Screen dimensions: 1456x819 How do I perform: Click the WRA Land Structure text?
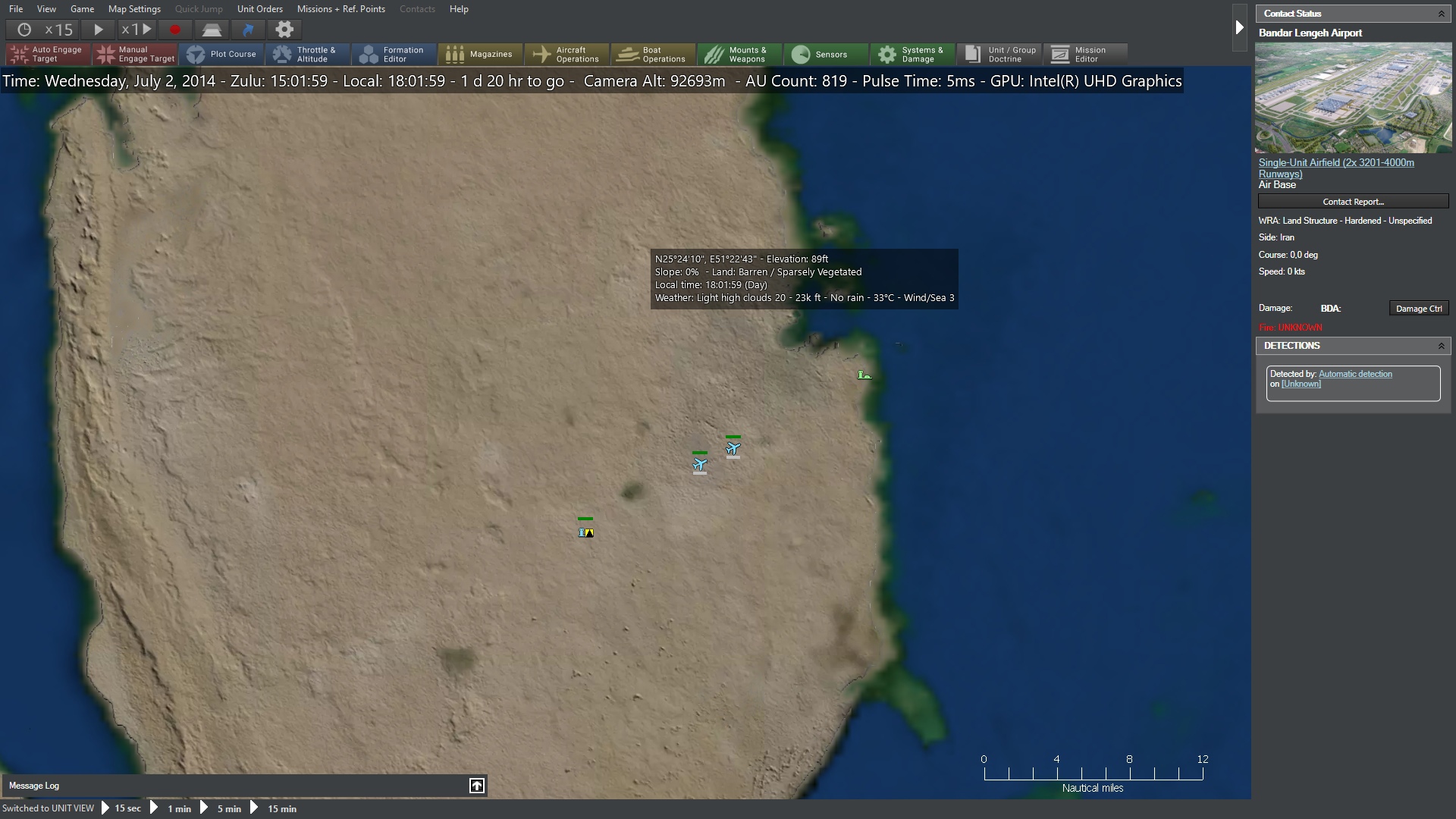1345,221
